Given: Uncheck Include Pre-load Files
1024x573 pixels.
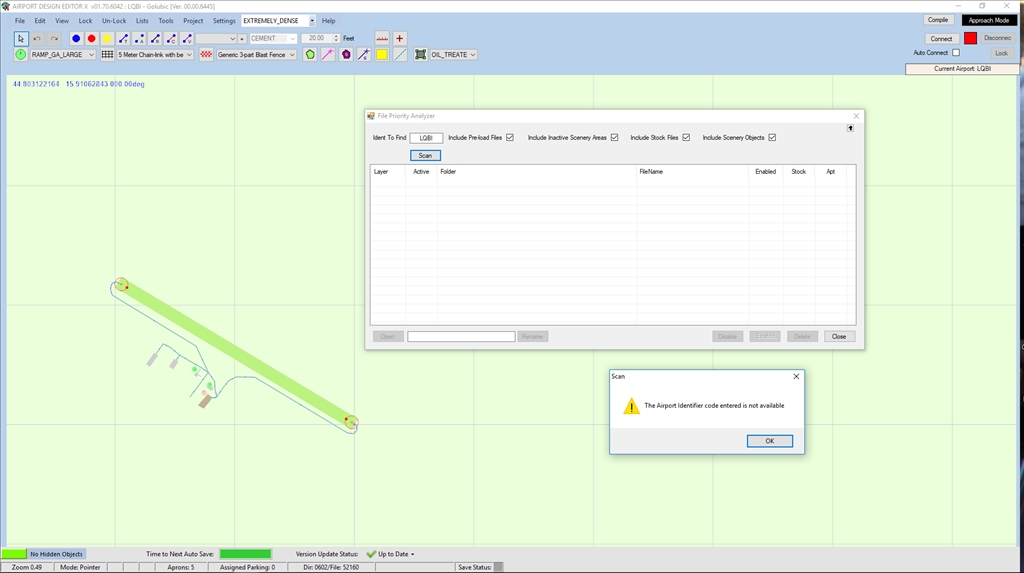Looking at the screenshot, I should pyautogui.click(x=510, y=138).
